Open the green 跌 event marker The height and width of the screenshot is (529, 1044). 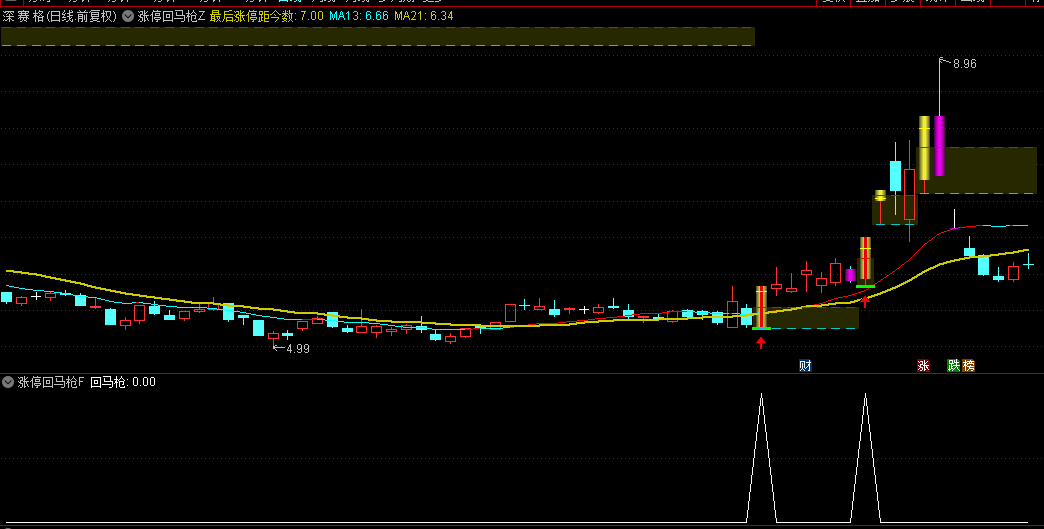coord(953,365)
